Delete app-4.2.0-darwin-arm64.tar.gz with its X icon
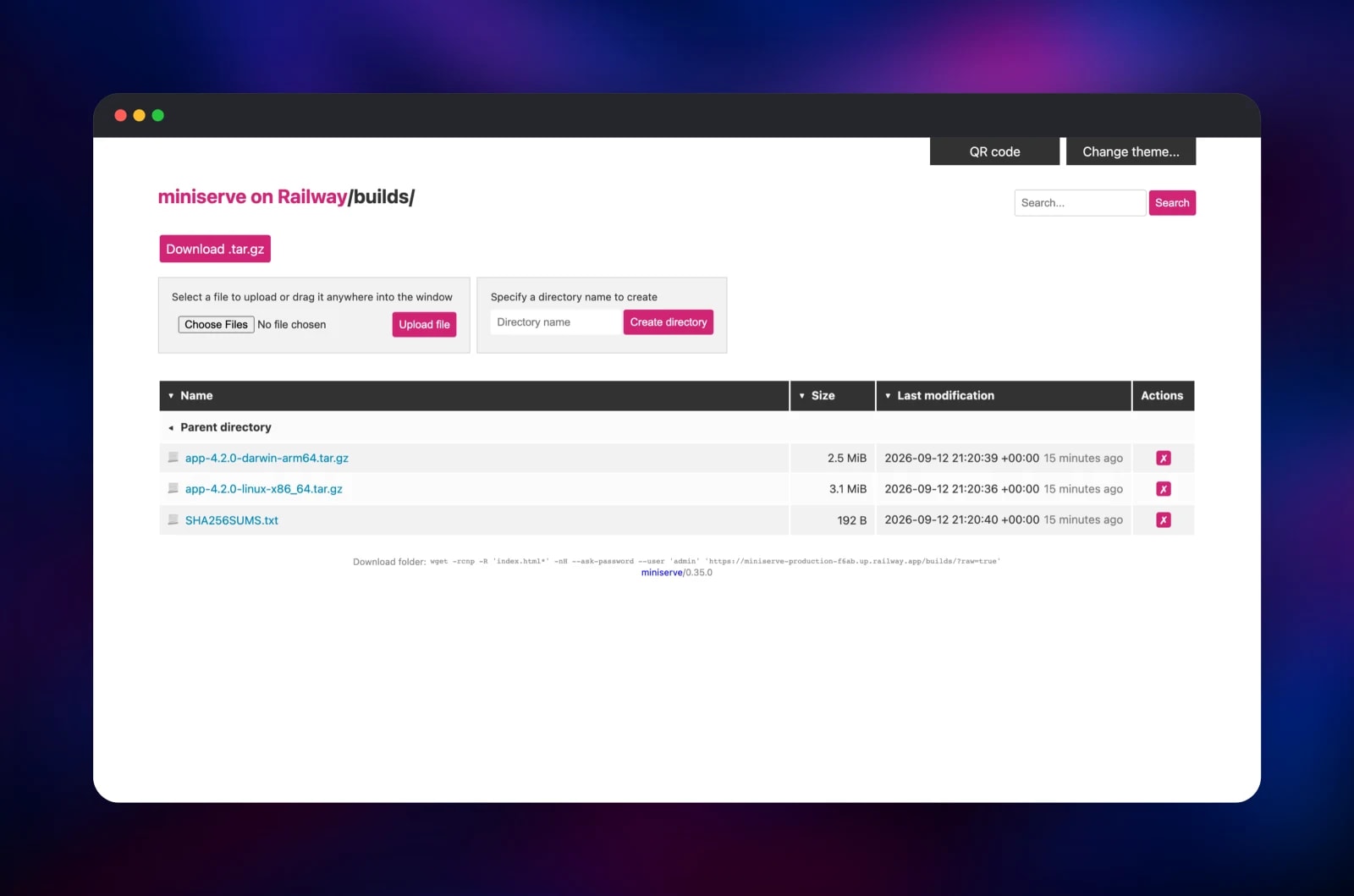This screenshot has width=1354, height=896. [1163, 458]
